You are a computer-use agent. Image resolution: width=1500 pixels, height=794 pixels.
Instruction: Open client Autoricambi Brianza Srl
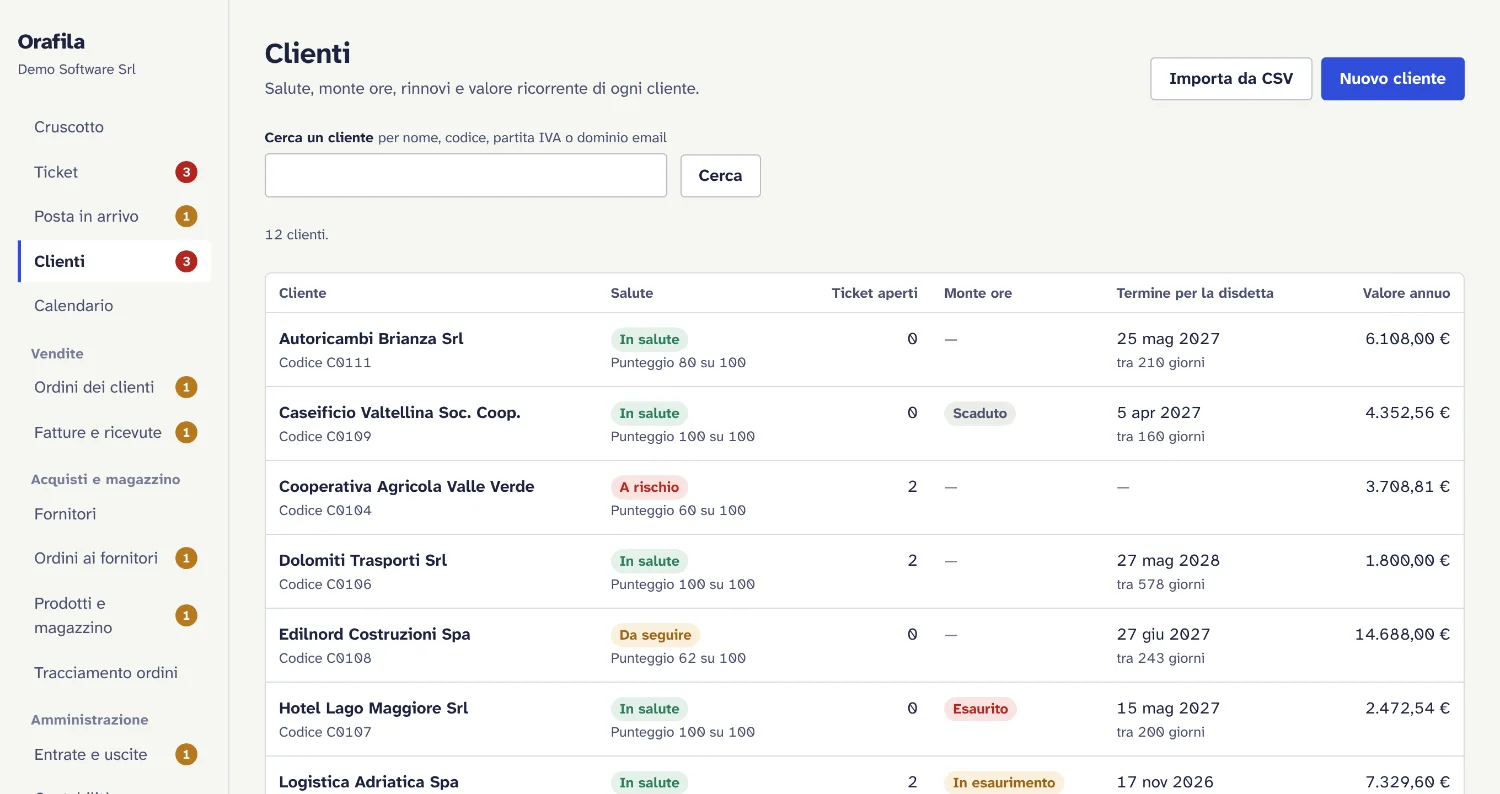[x=371, y=338]
